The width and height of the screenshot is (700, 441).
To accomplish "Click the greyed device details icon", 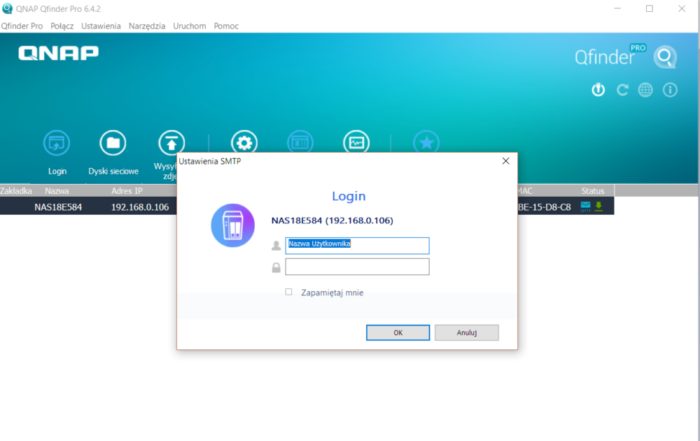I will click(300, 142).
